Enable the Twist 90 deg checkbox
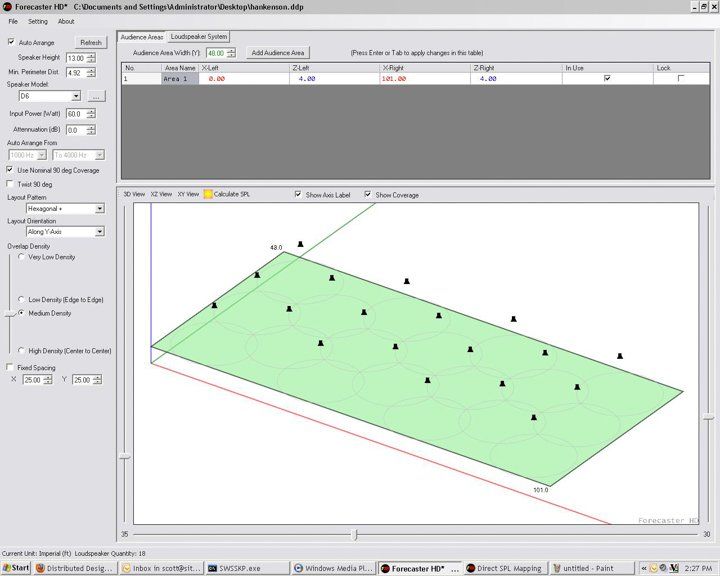 pyautogui.click(x=11, y=184)
